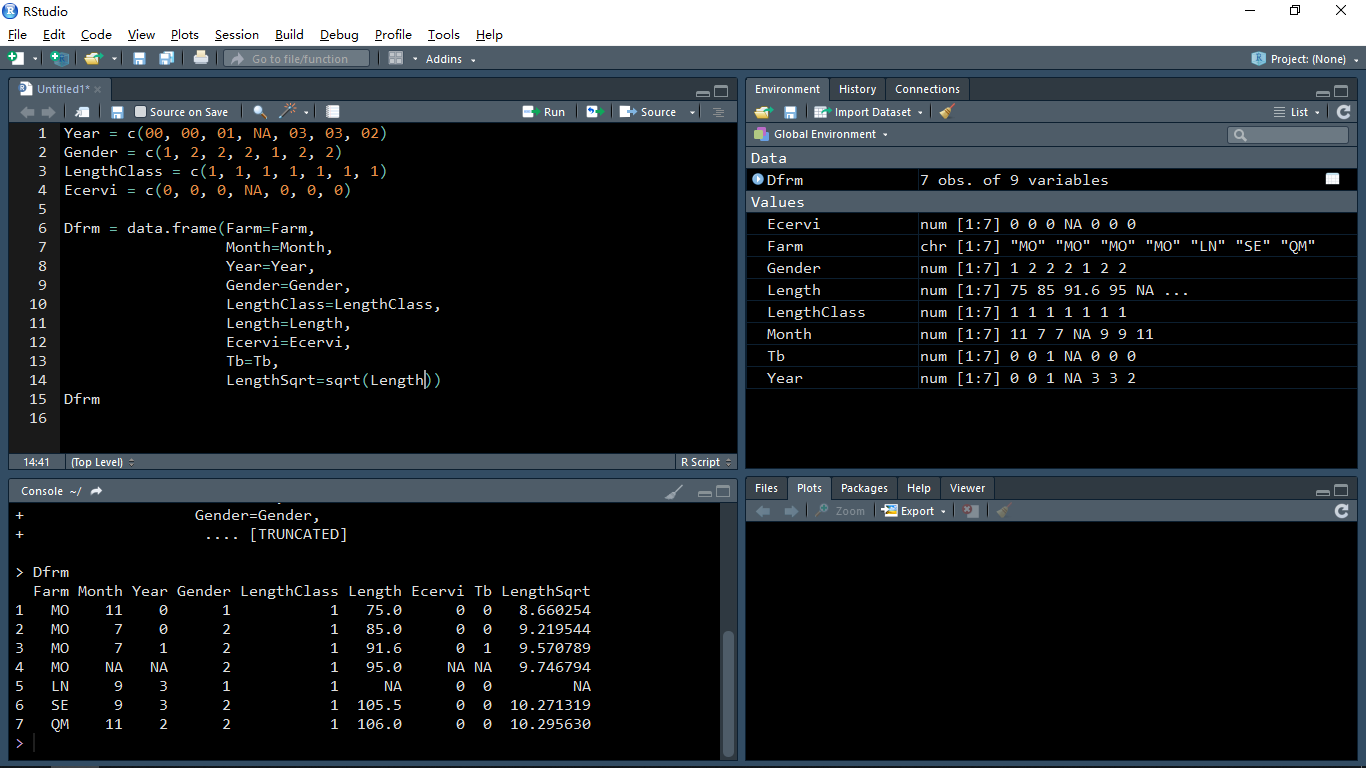The height and width of the screenshot is (768, 1366).
Task: Click the document outline icon
Action: (718, 112)
